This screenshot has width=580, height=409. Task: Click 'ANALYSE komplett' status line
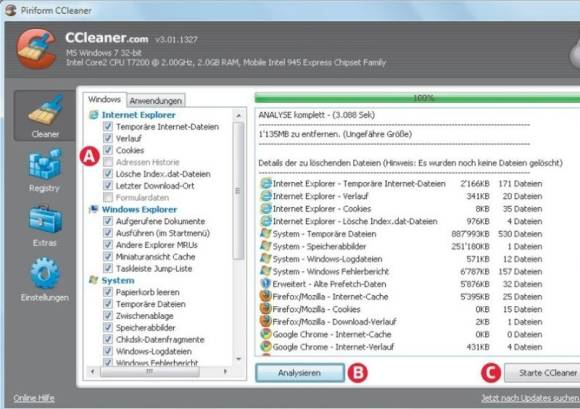[316, 115]
